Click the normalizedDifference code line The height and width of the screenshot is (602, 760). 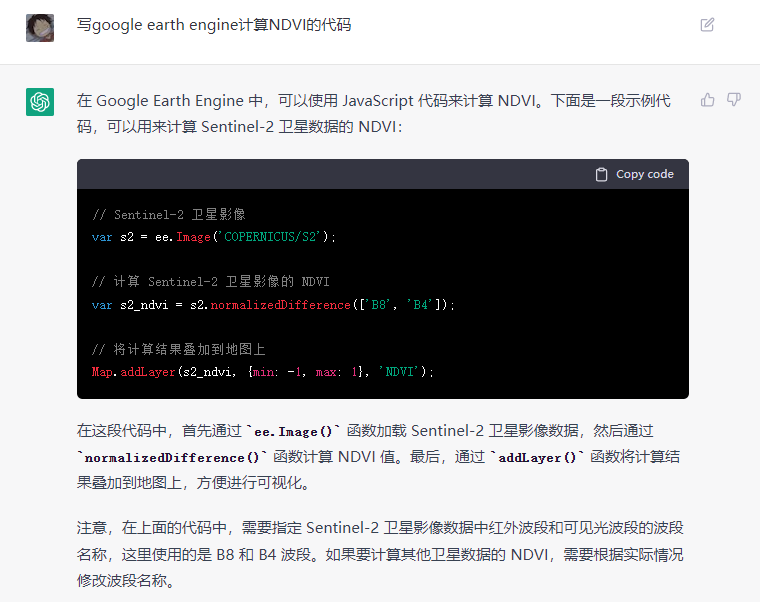coord(273,305)
